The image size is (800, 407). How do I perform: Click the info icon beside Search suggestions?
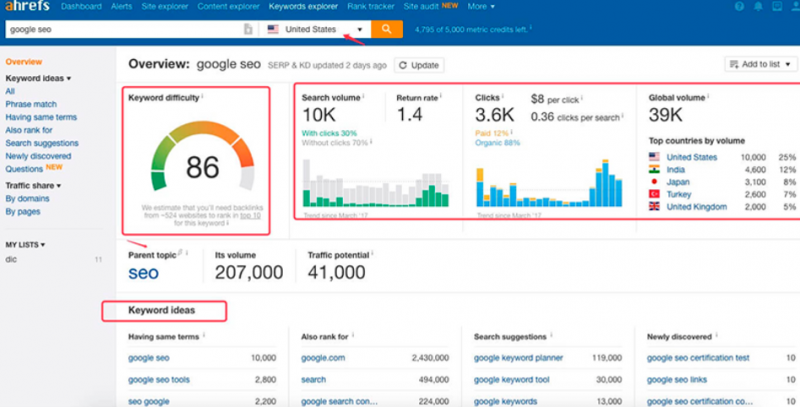pyautogui.click(x=551, y=335)
